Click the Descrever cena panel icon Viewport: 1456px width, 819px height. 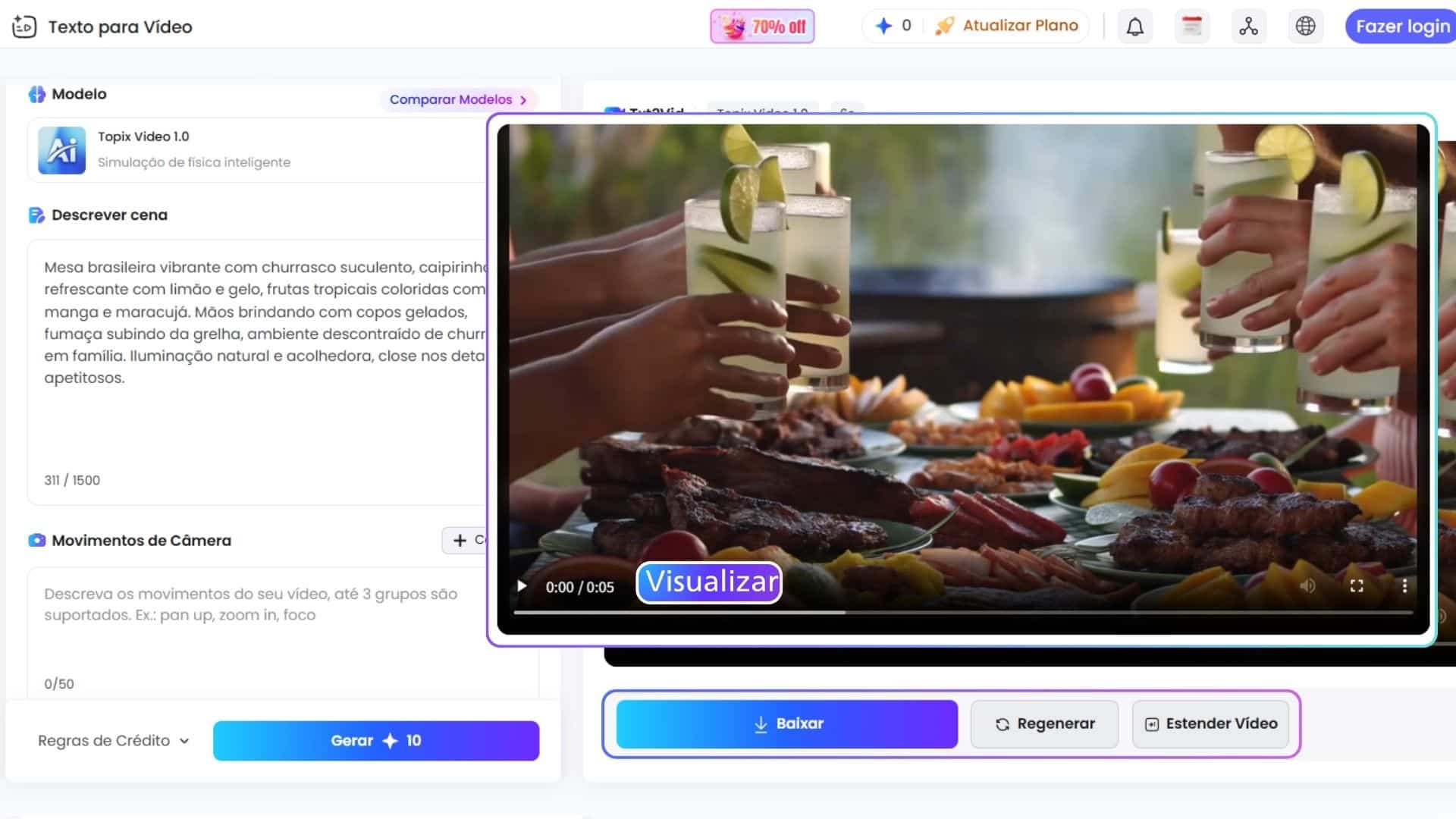[36, 215]
